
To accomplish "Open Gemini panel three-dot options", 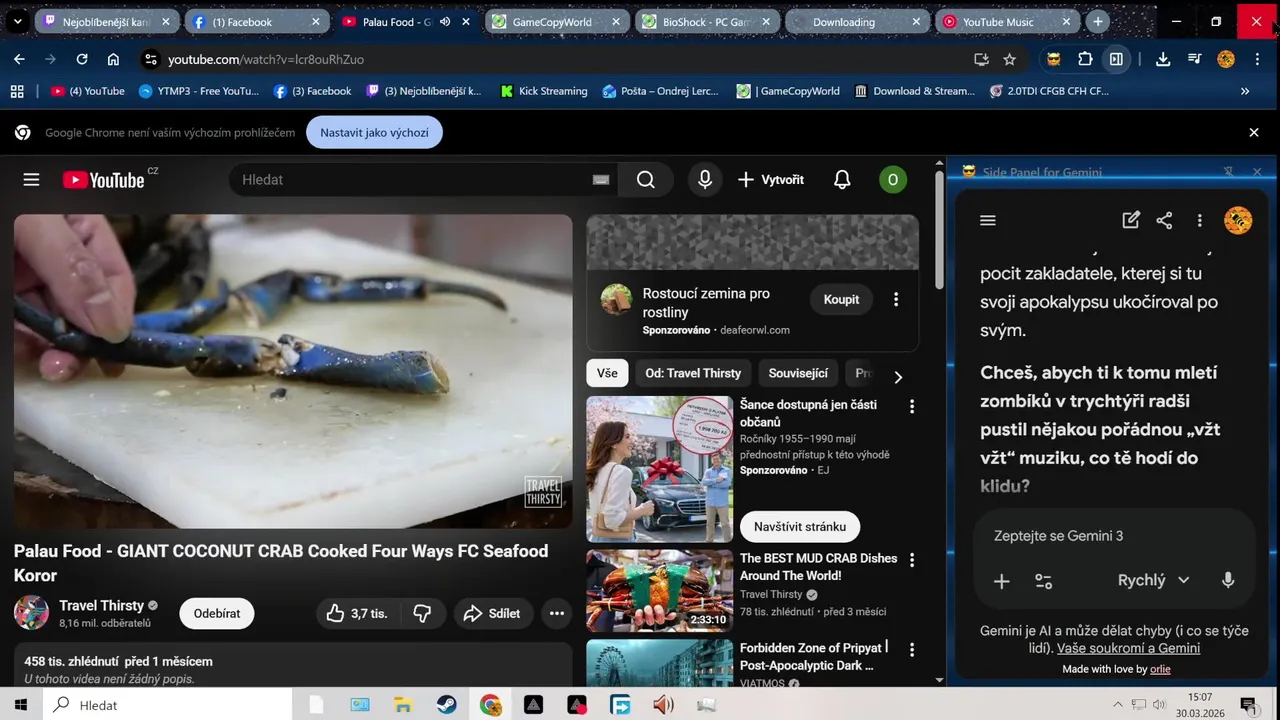I will (x=1199, y=220).
